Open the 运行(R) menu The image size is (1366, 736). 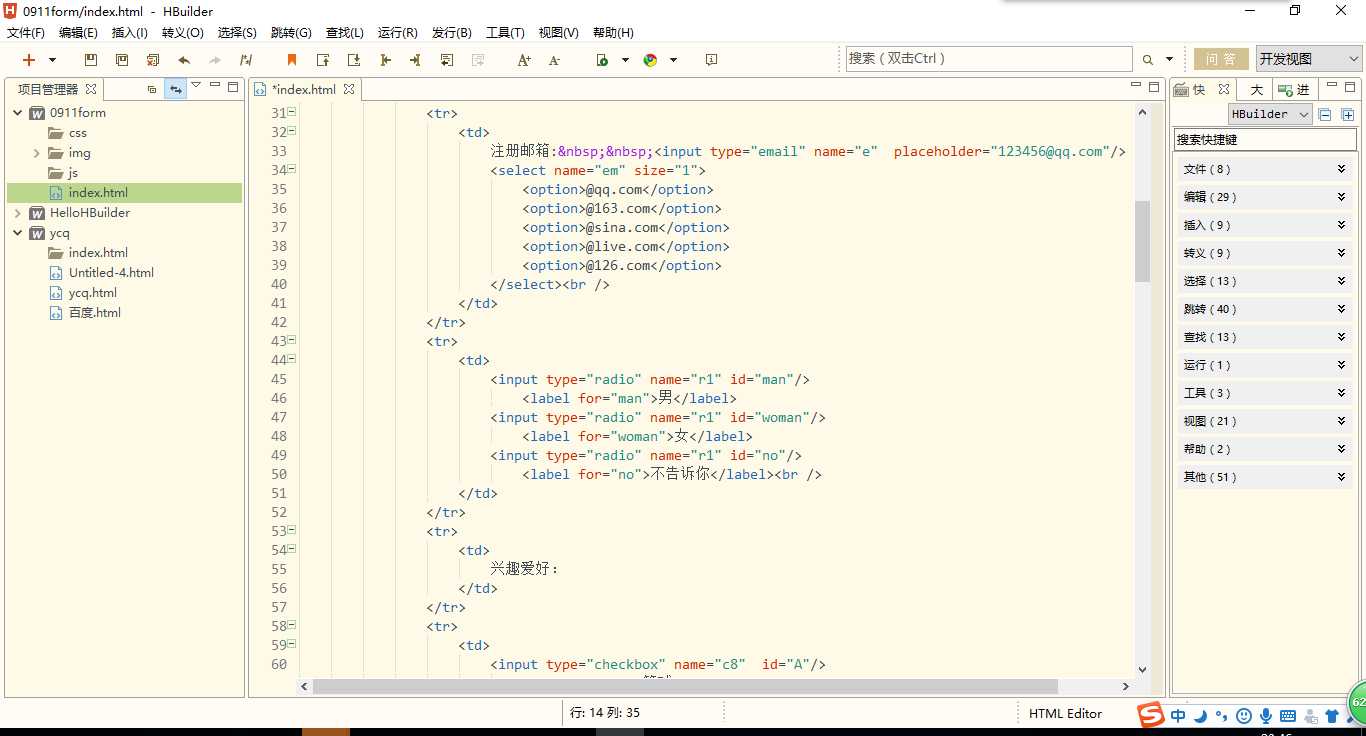(398, 33)
